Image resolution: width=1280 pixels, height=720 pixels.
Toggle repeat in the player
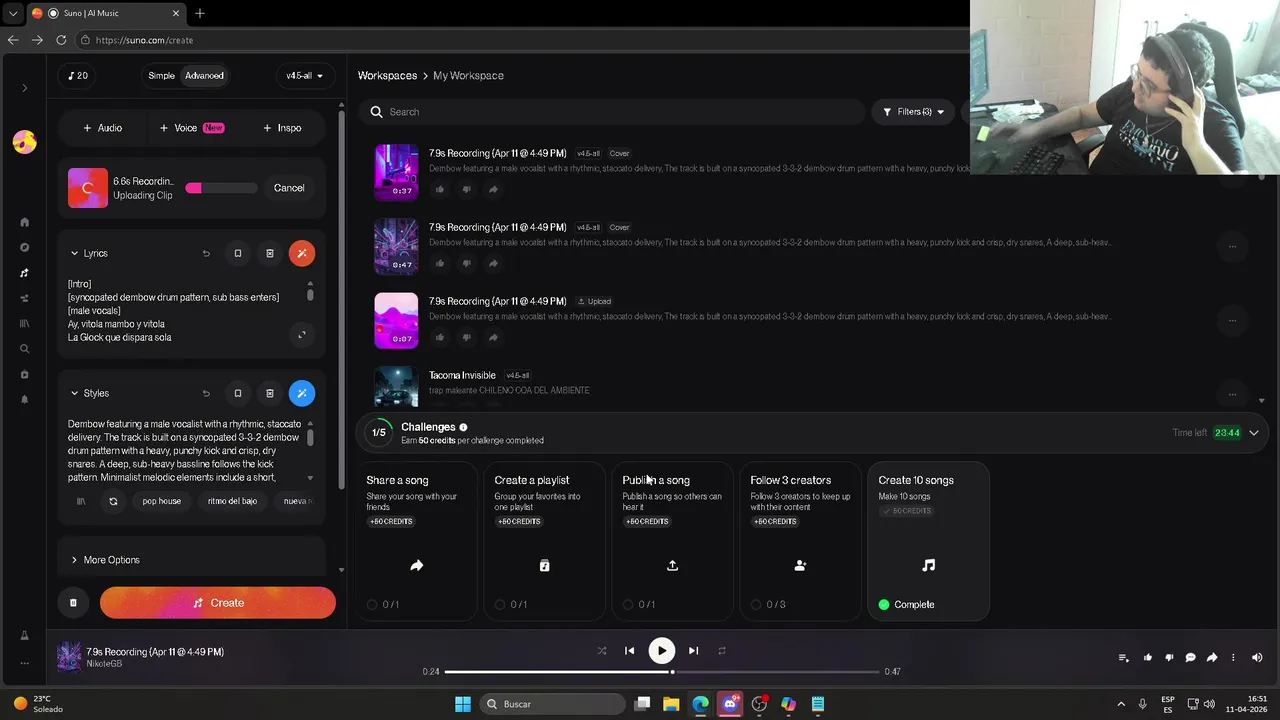pos(722,651)
